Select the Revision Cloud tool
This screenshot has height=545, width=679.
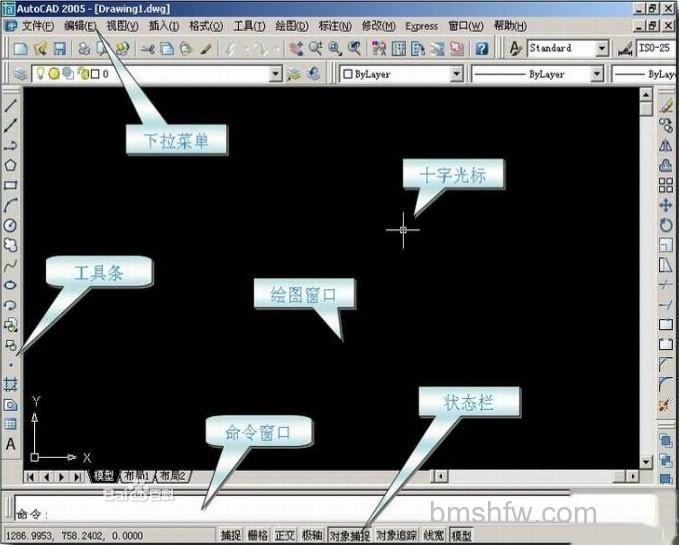point(10,245)
